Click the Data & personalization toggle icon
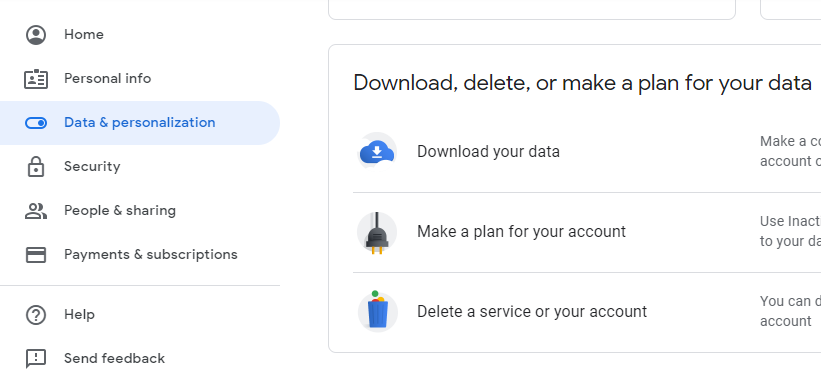This screenshot has width=821, height=372. [36, 123]
